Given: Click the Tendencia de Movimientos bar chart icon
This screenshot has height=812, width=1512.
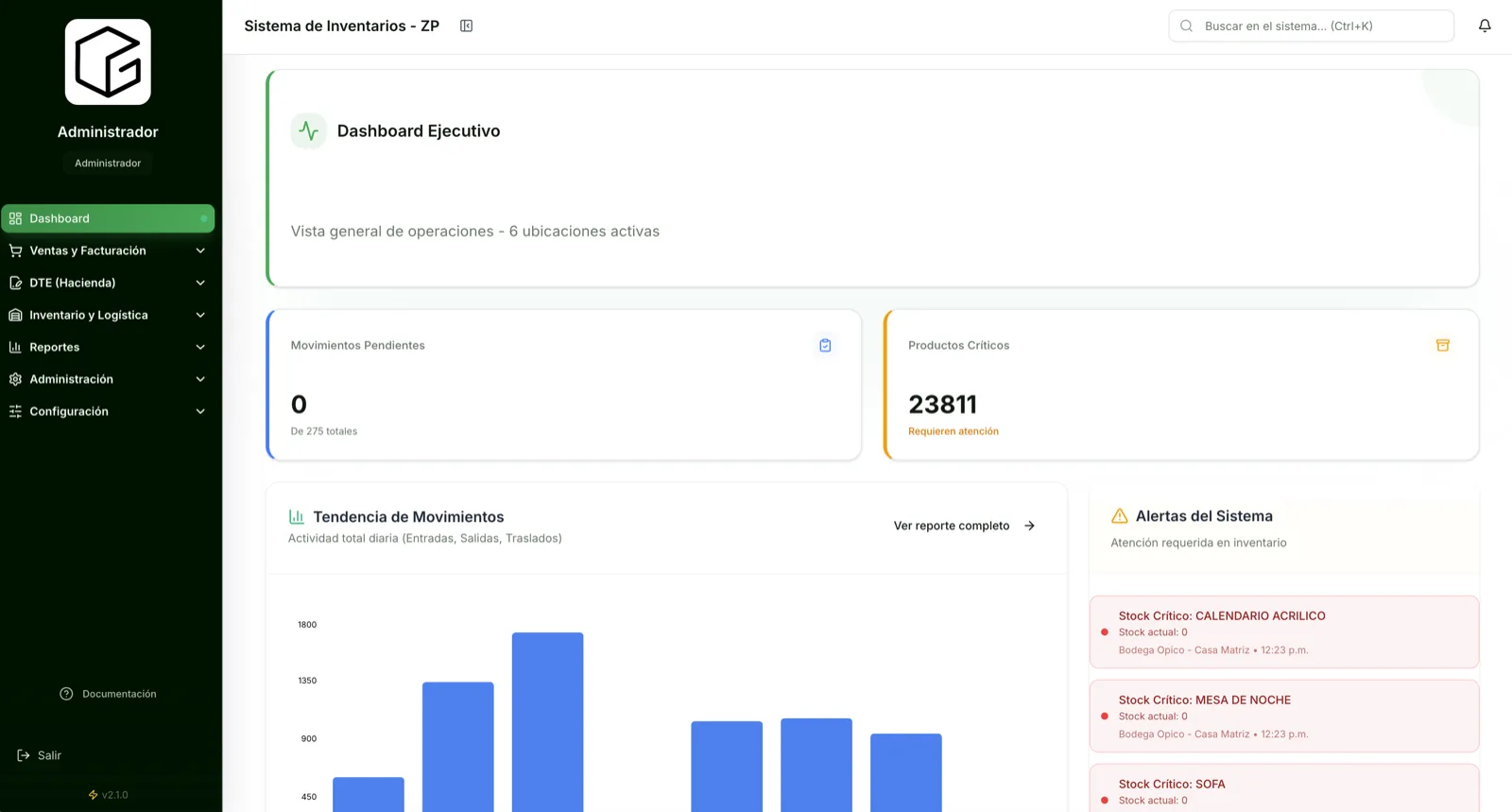Looking at the screenshot, I should 296,517.
